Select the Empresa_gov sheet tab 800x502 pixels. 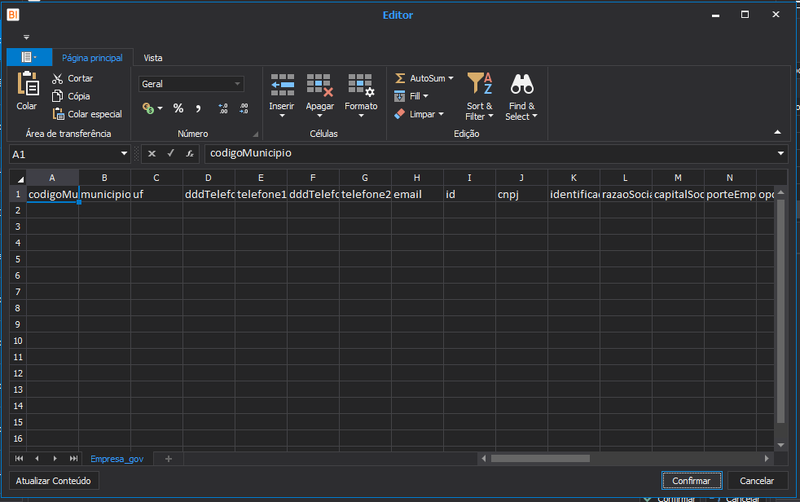(x=117, y=459)
